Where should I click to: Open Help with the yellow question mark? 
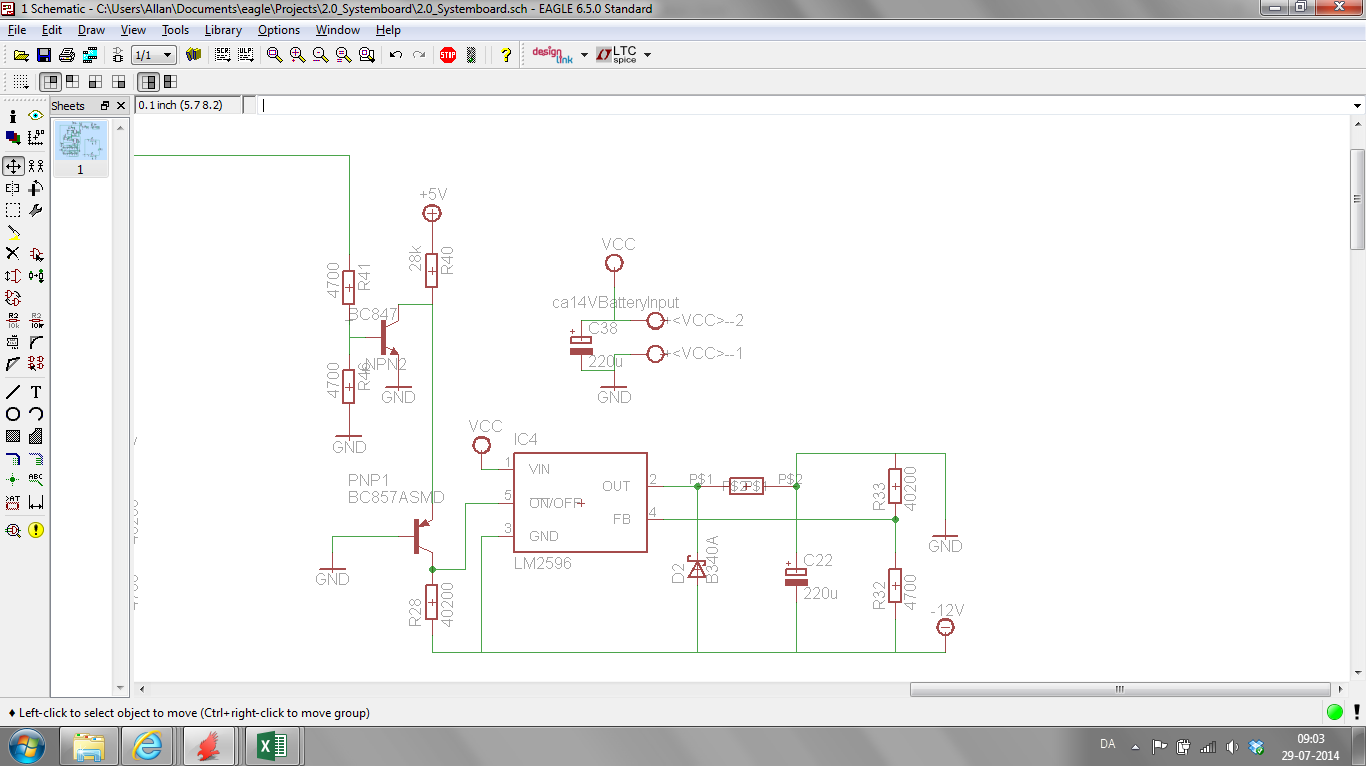[x=506, y=55]
